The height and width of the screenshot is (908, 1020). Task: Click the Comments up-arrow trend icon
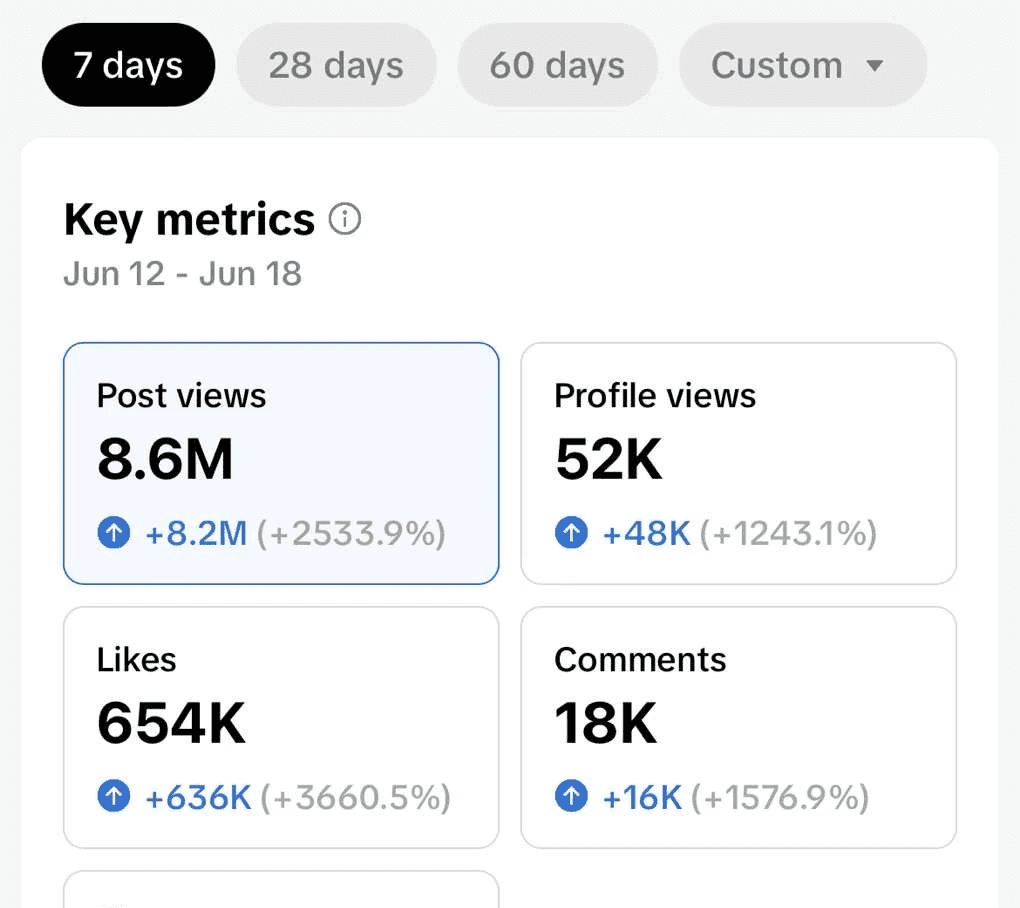(571, 795)
